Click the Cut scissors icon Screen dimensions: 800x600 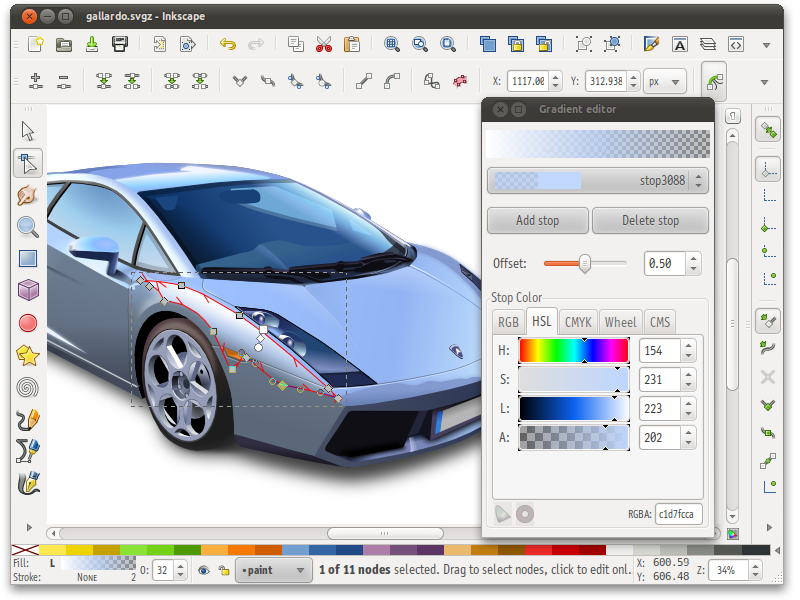click(323, 44)
